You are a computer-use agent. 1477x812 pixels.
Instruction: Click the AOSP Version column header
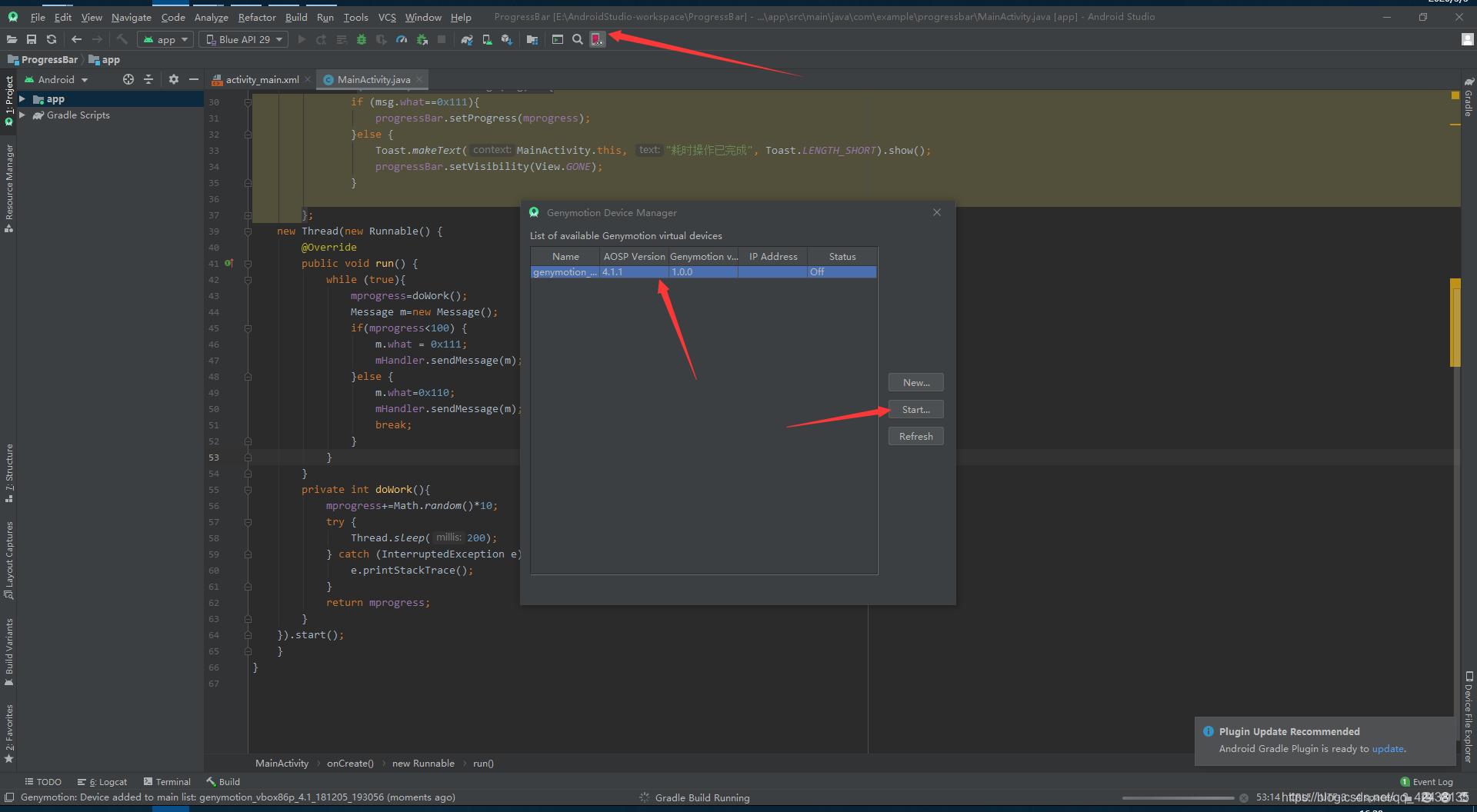(634, 256)
